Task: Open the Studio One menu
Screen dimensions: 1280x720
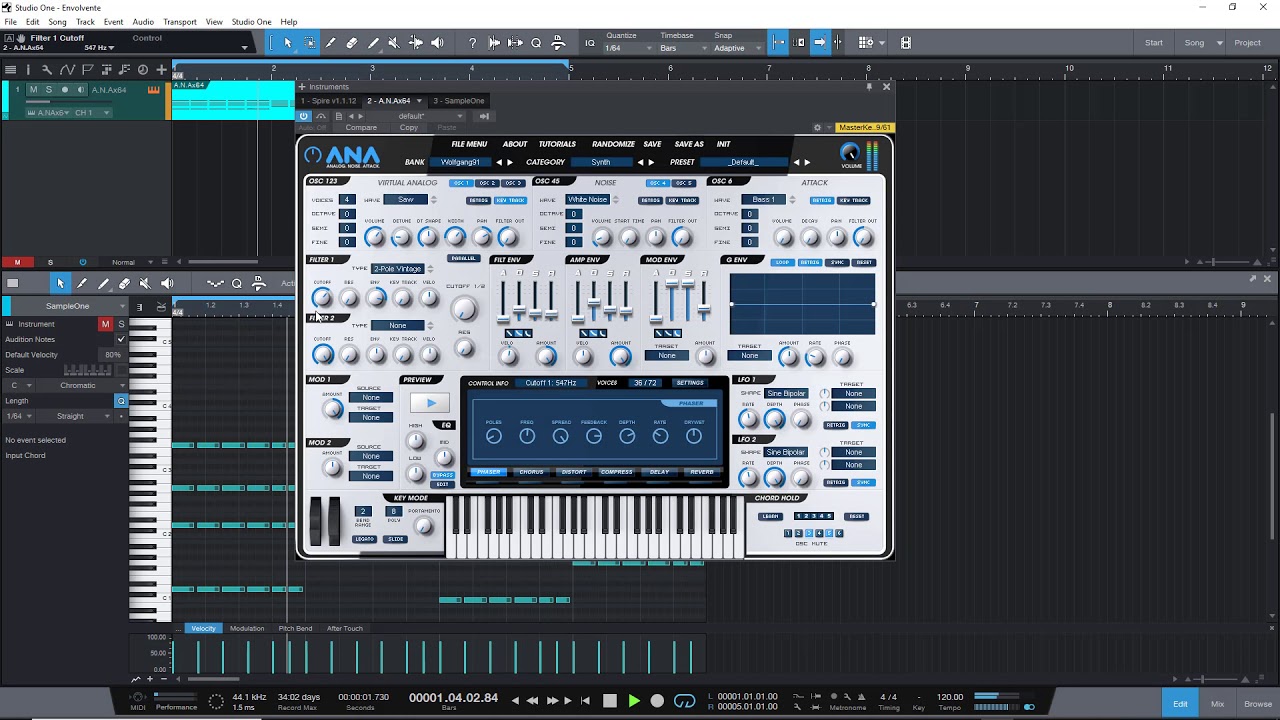Action: (x=251, y=22)
